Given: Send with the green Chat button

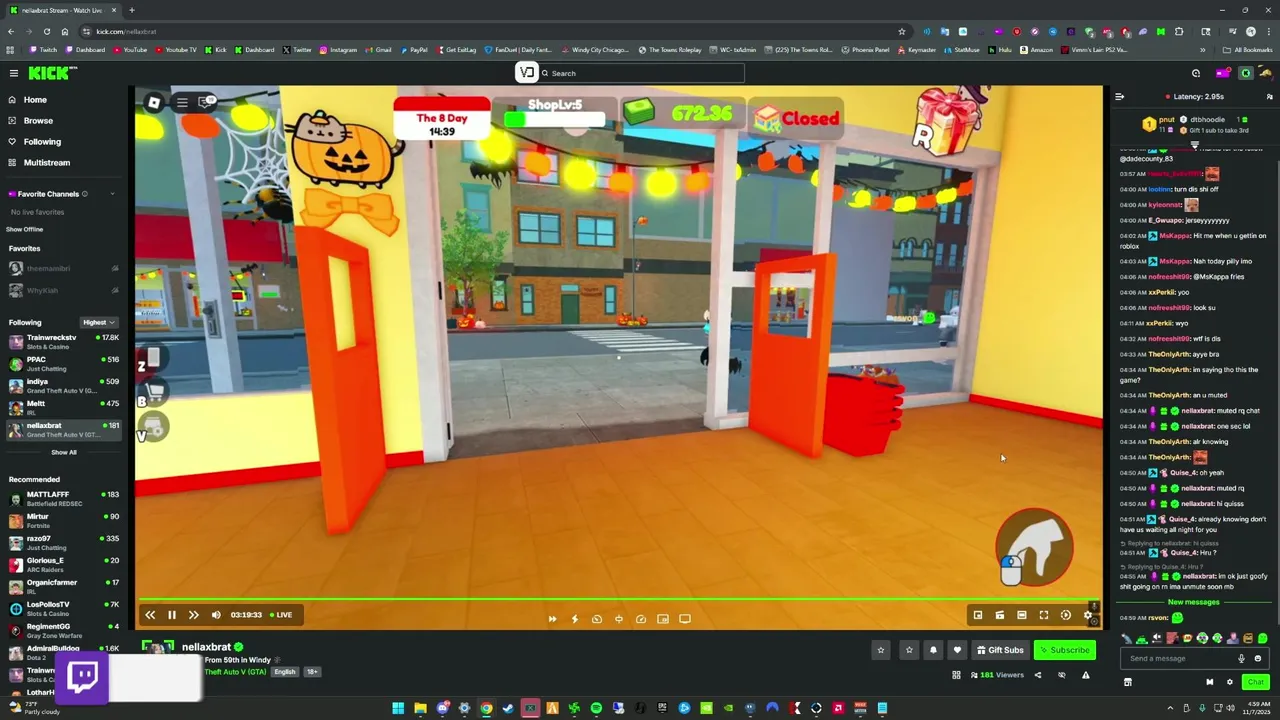Looking at the screenshot, I should (1256, 682).
